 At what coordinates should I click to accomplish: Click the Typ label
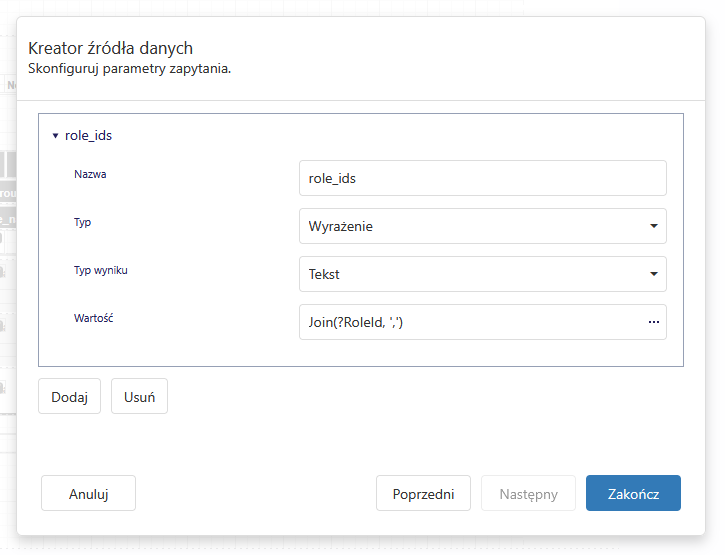click(82, 222)
